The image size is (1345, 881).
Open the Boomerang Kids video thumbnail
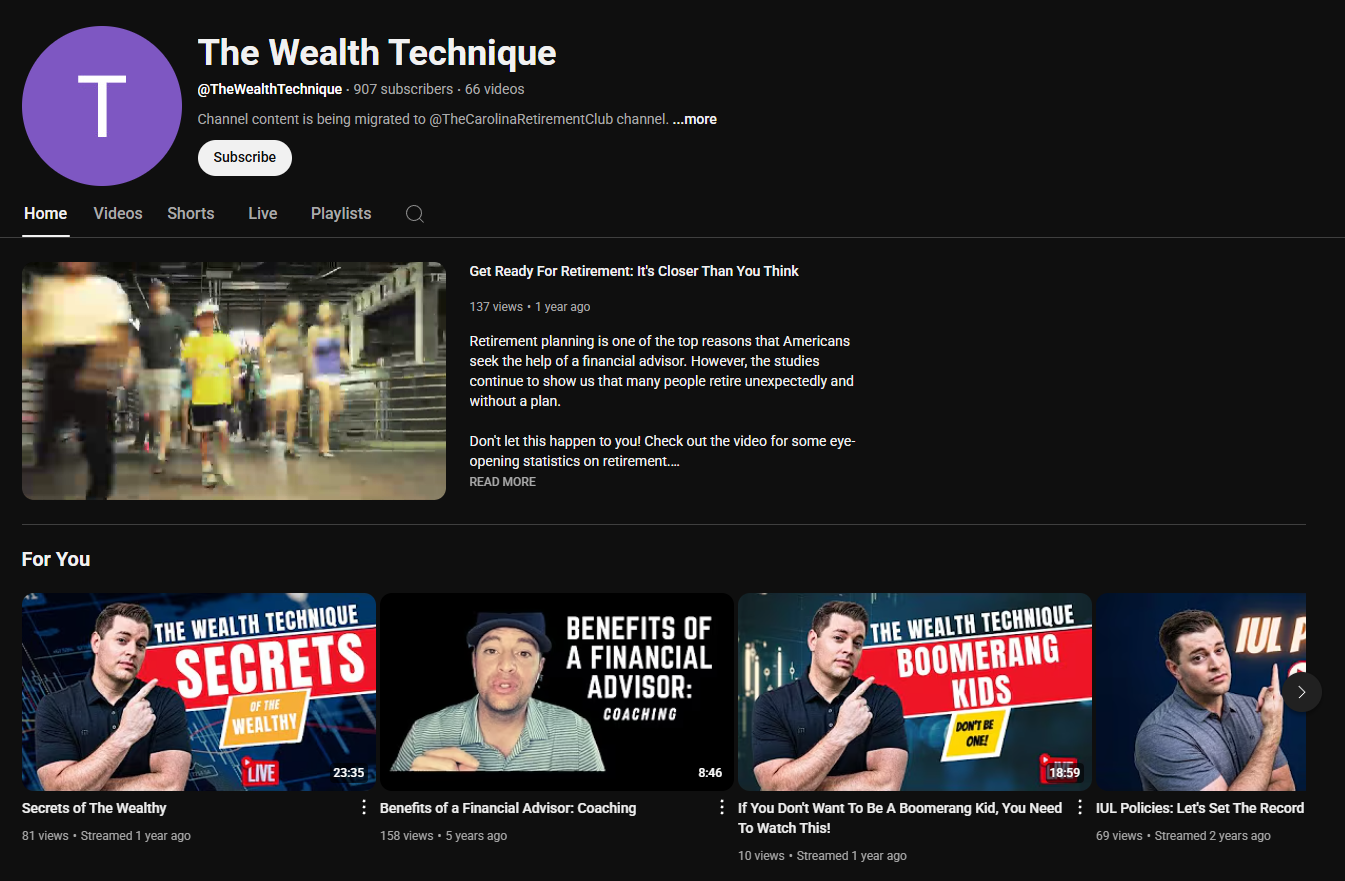[x=914, y=692]
